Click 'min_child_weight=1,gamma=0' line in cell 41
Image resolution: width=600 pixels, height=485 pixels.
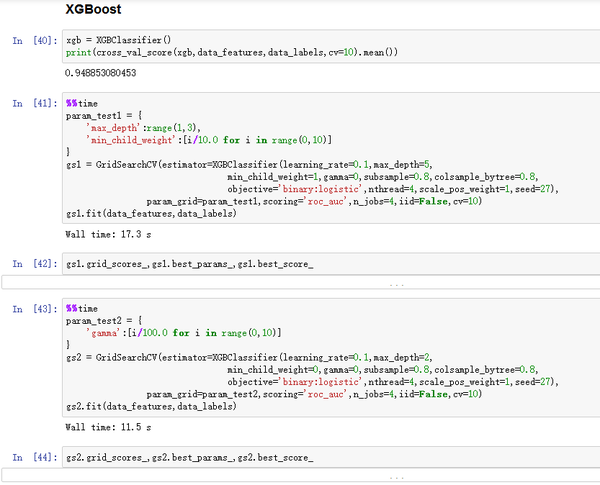[x=383, y=177]
